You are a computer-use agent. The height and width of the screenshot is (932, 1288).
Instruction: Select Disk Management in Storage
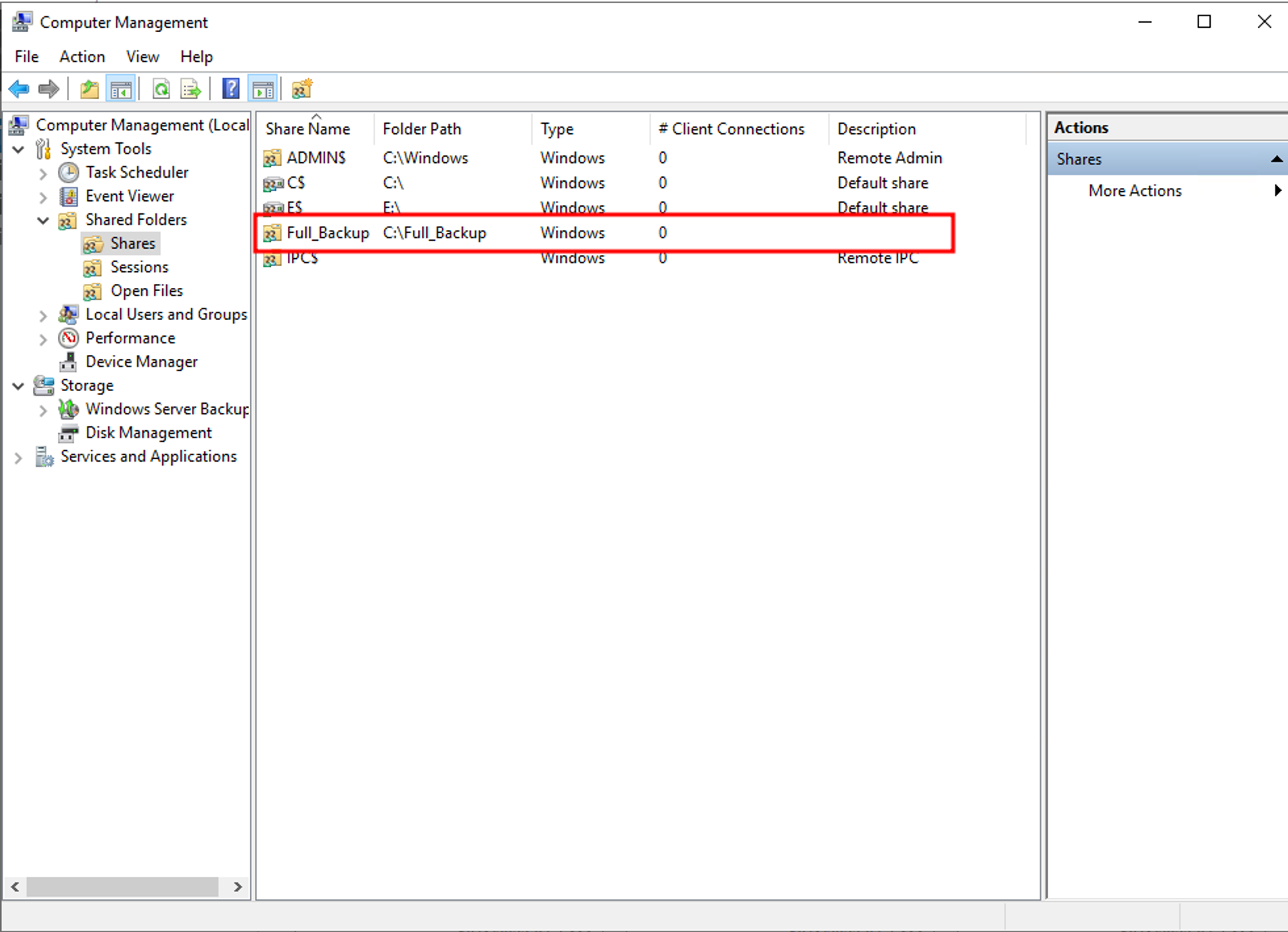click(x=148, y=433)
